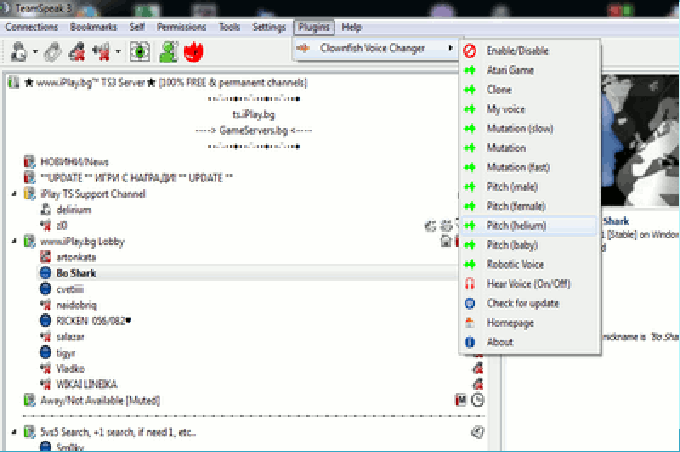Click the green eye toolbar icon
Screen dimensions: 680x452
(x=138, y=50)
